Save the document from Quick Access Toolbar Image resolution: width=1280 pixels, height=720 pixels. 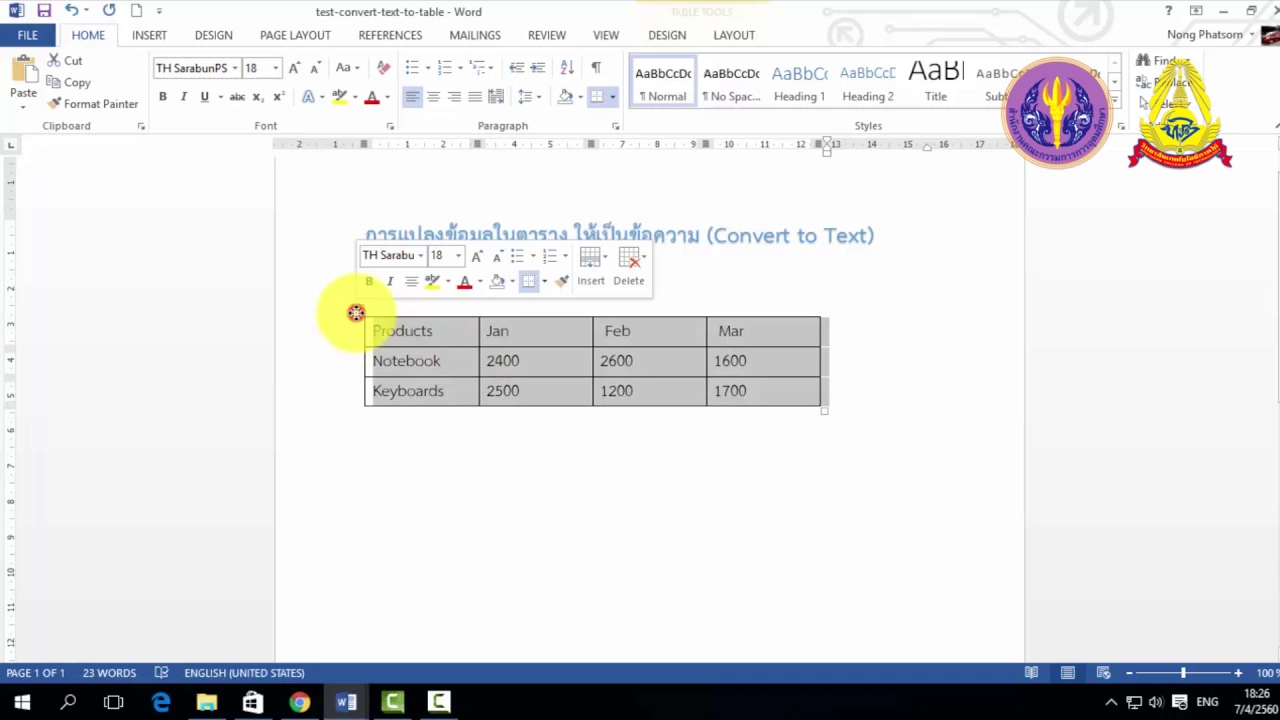coord(44,11)
